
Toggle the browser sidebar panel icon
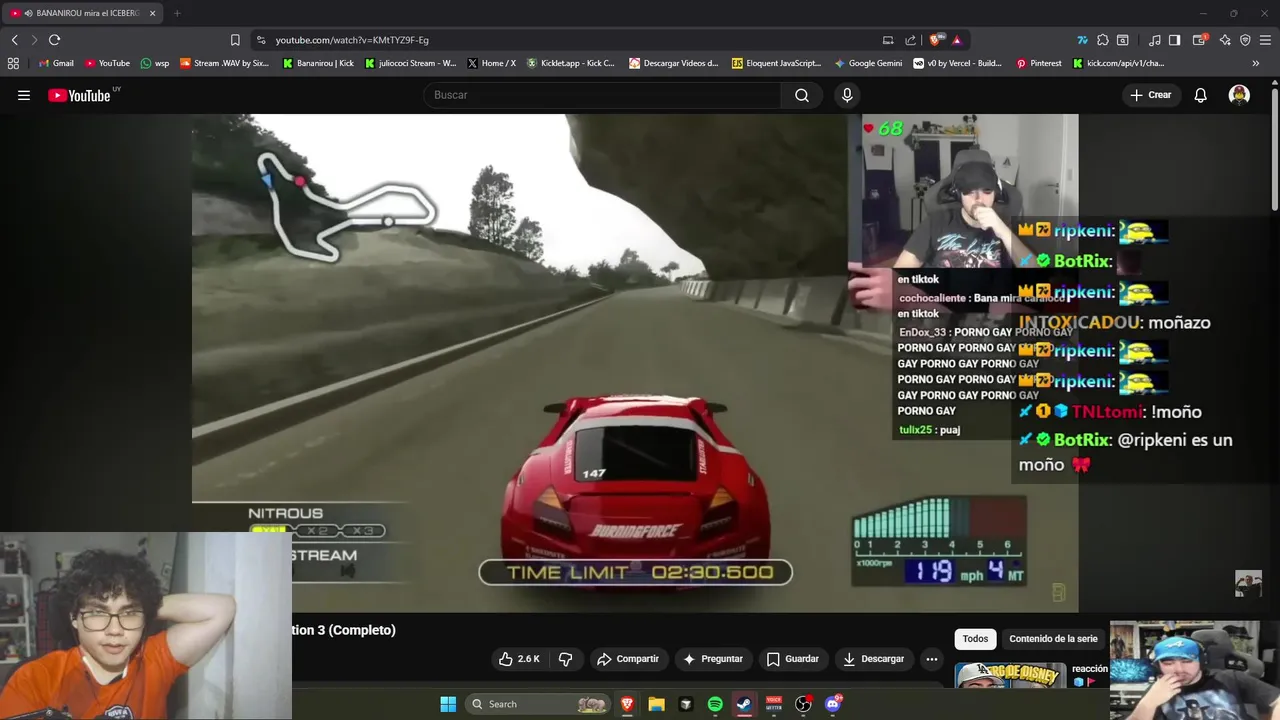pos(1175,40)
